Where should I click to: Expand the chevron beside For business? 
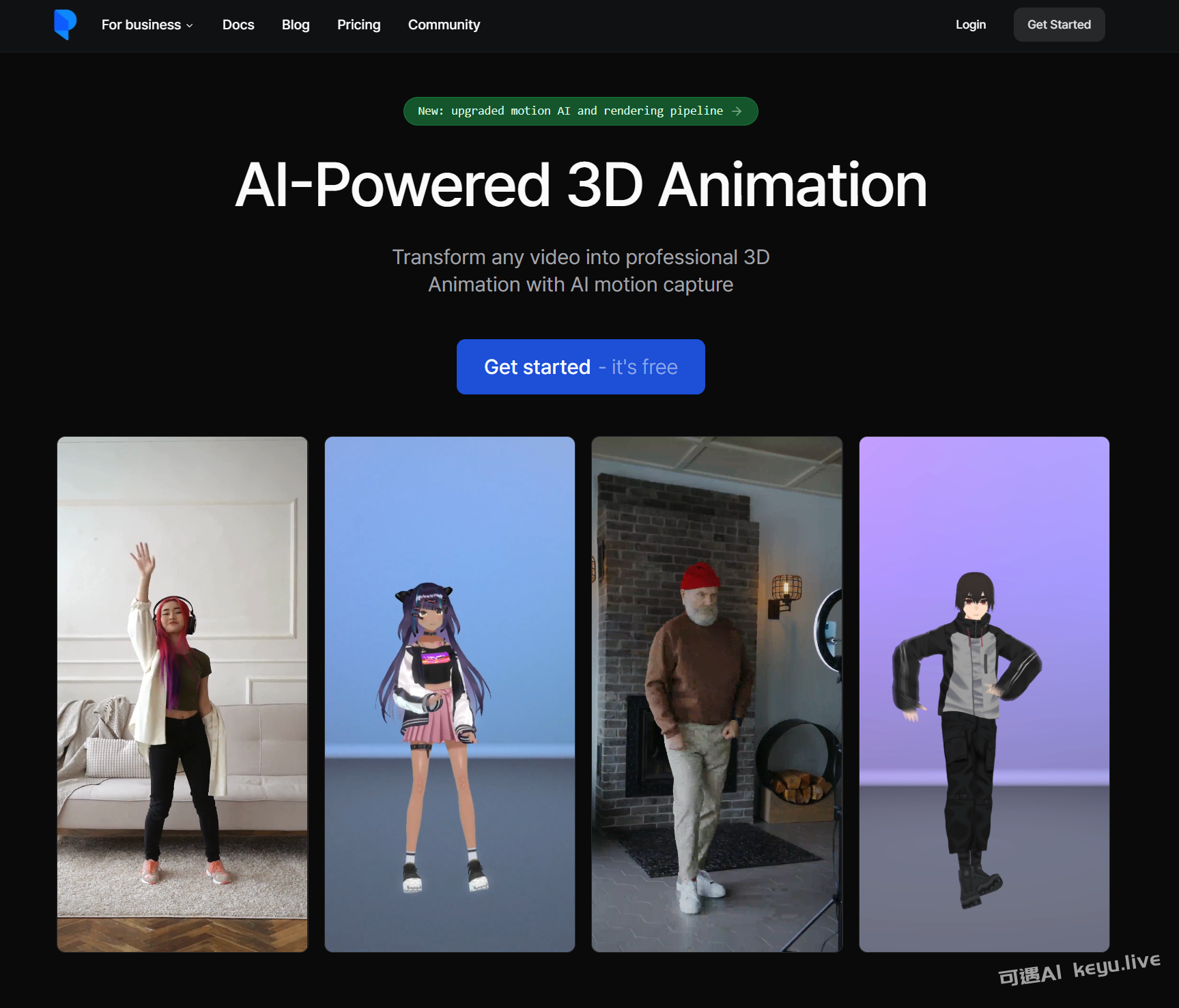click(x=190, y=26)
